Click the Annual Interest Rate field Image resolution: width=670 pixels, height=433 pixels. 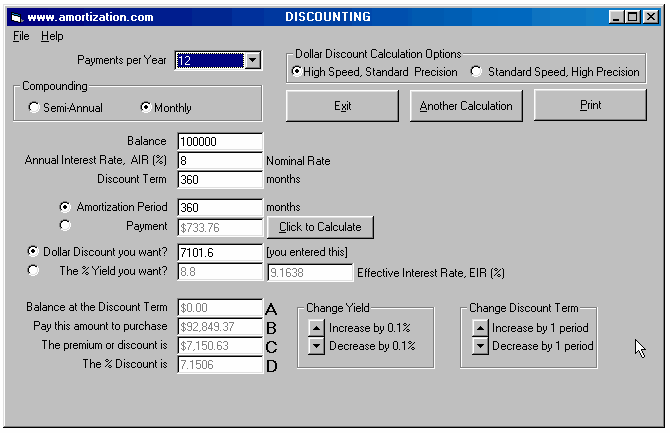click(x=219, y=161)
